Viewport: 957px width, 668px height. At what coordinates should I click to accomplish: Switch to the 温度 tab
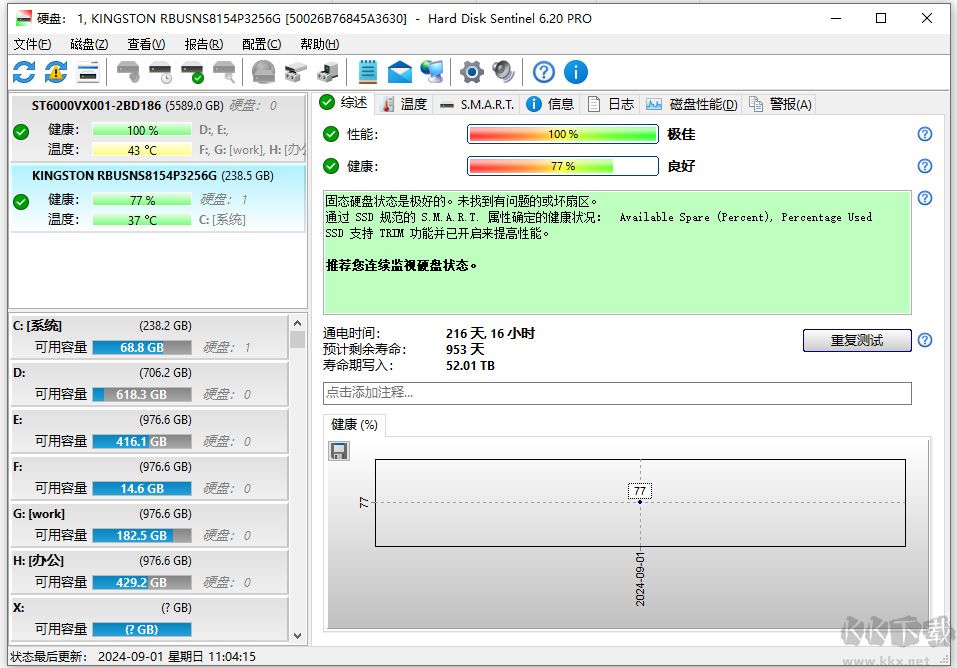404,104
